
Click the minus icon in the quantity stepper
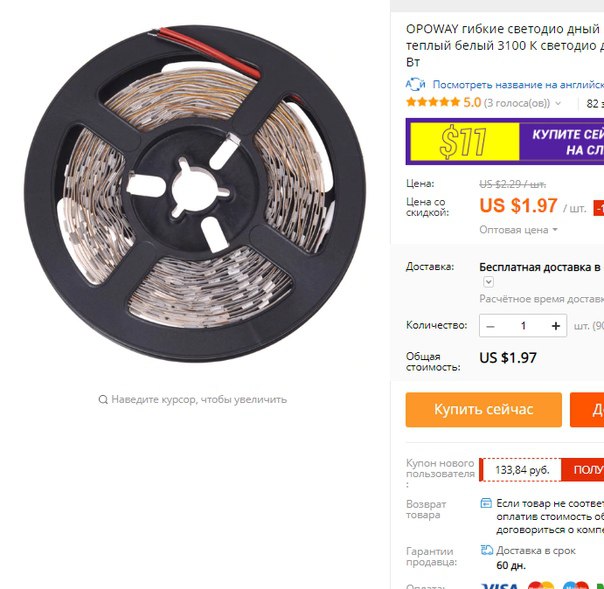pos(490,326)
